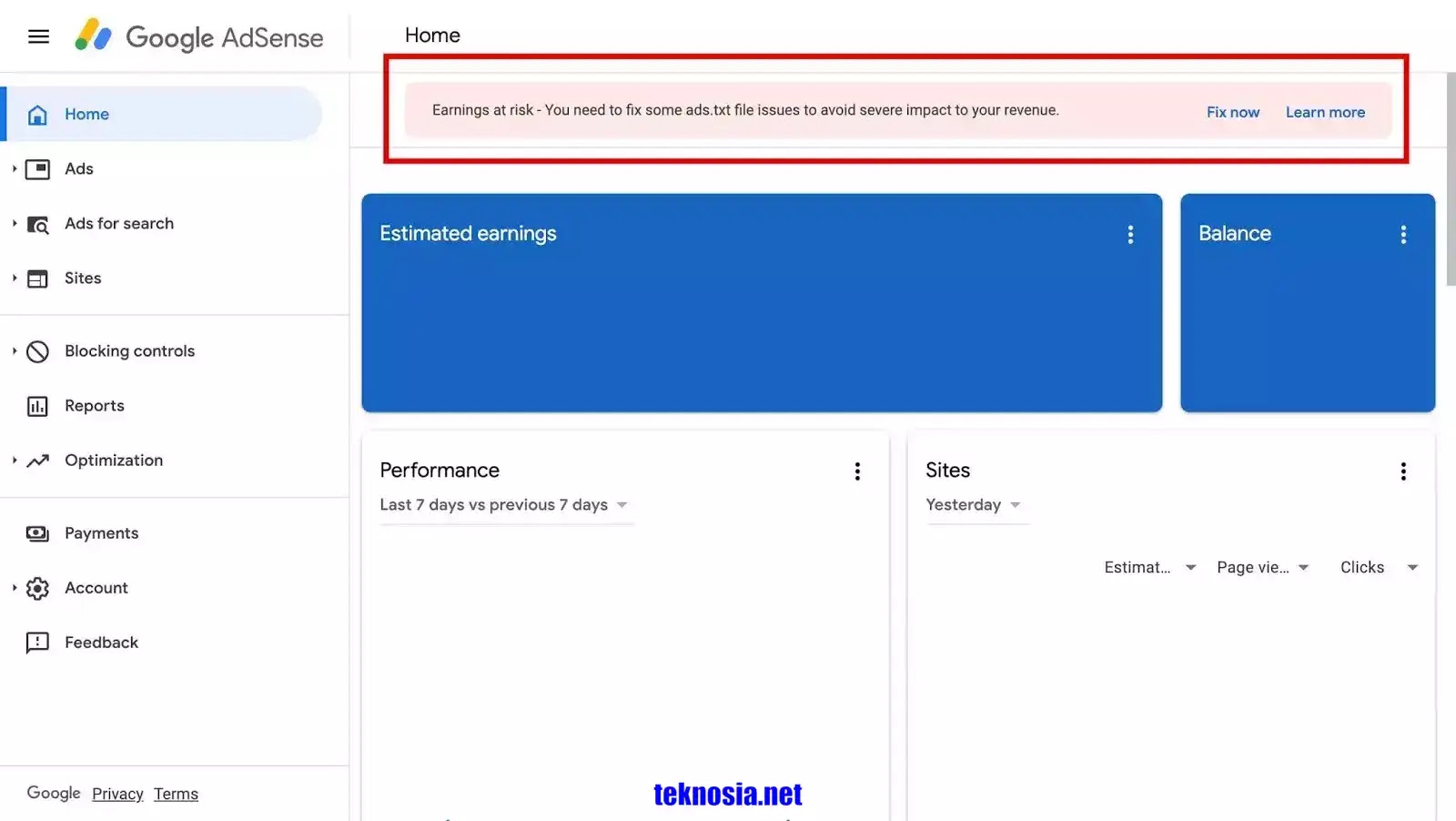The height and width of the screenshot is (821, 1456).
Task: Click the Sites sidebar icon
Action: click(x=37, y=279)
